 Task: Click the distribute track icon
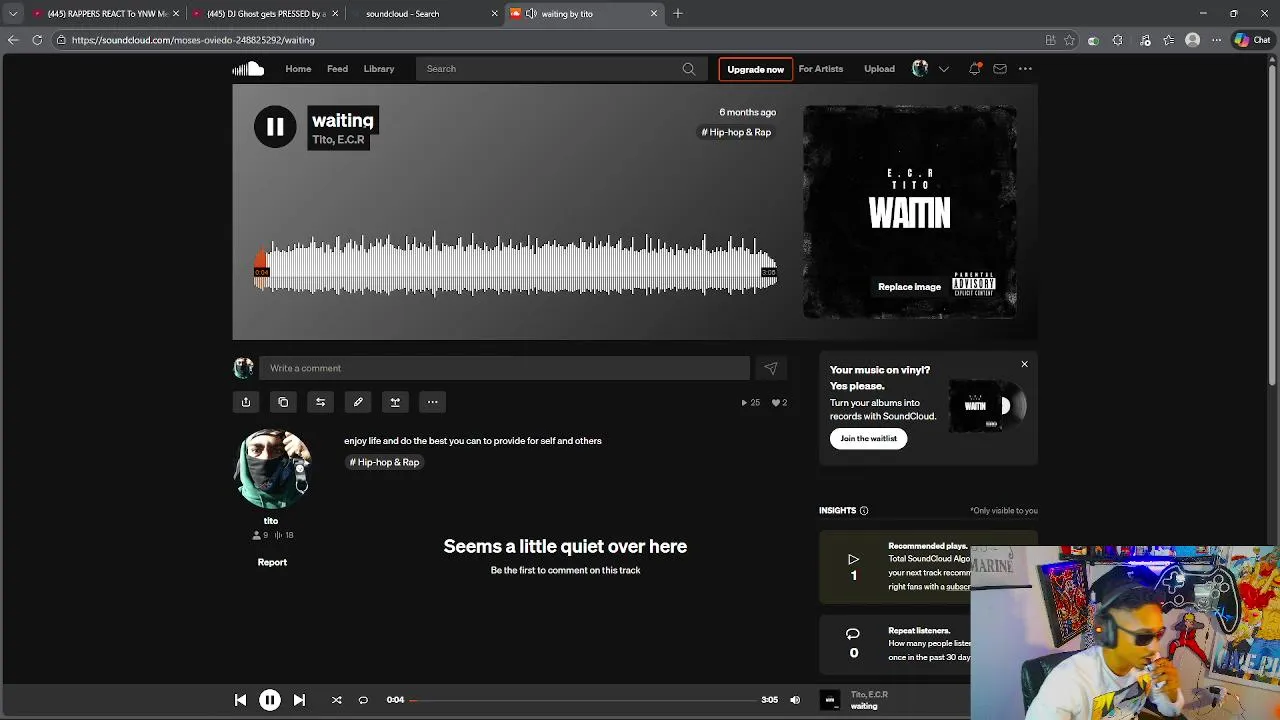[395, 402]
